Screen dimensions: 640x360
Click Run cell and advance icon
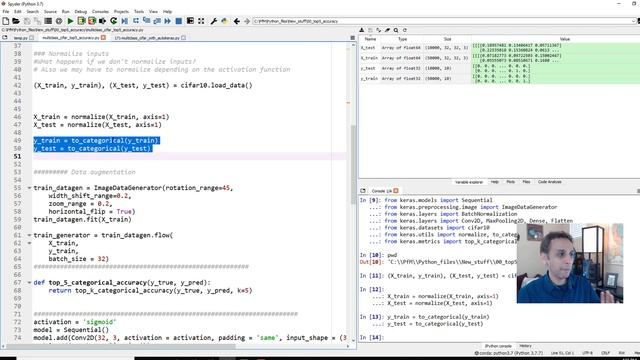(x=92, y=21)
